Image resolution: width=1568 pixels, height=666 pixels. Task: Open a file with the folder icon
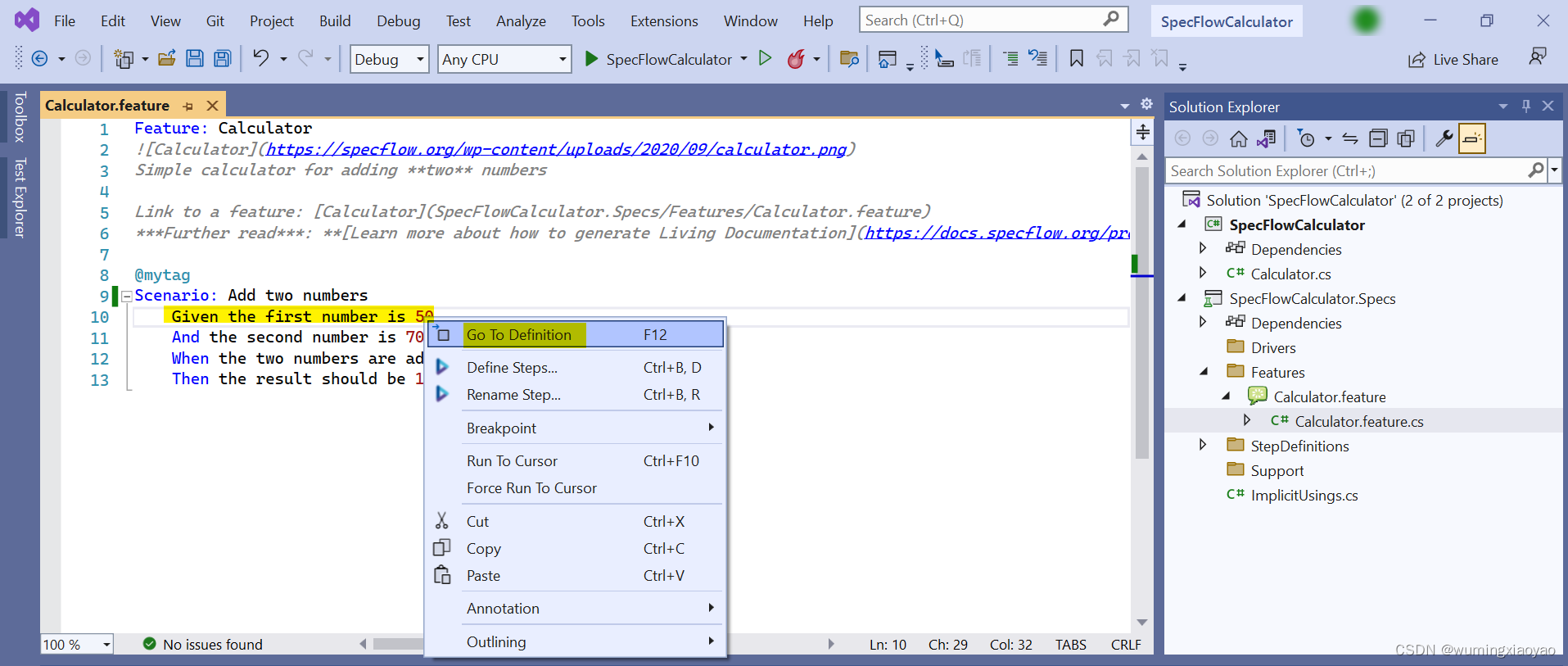(x=167, y=58)
